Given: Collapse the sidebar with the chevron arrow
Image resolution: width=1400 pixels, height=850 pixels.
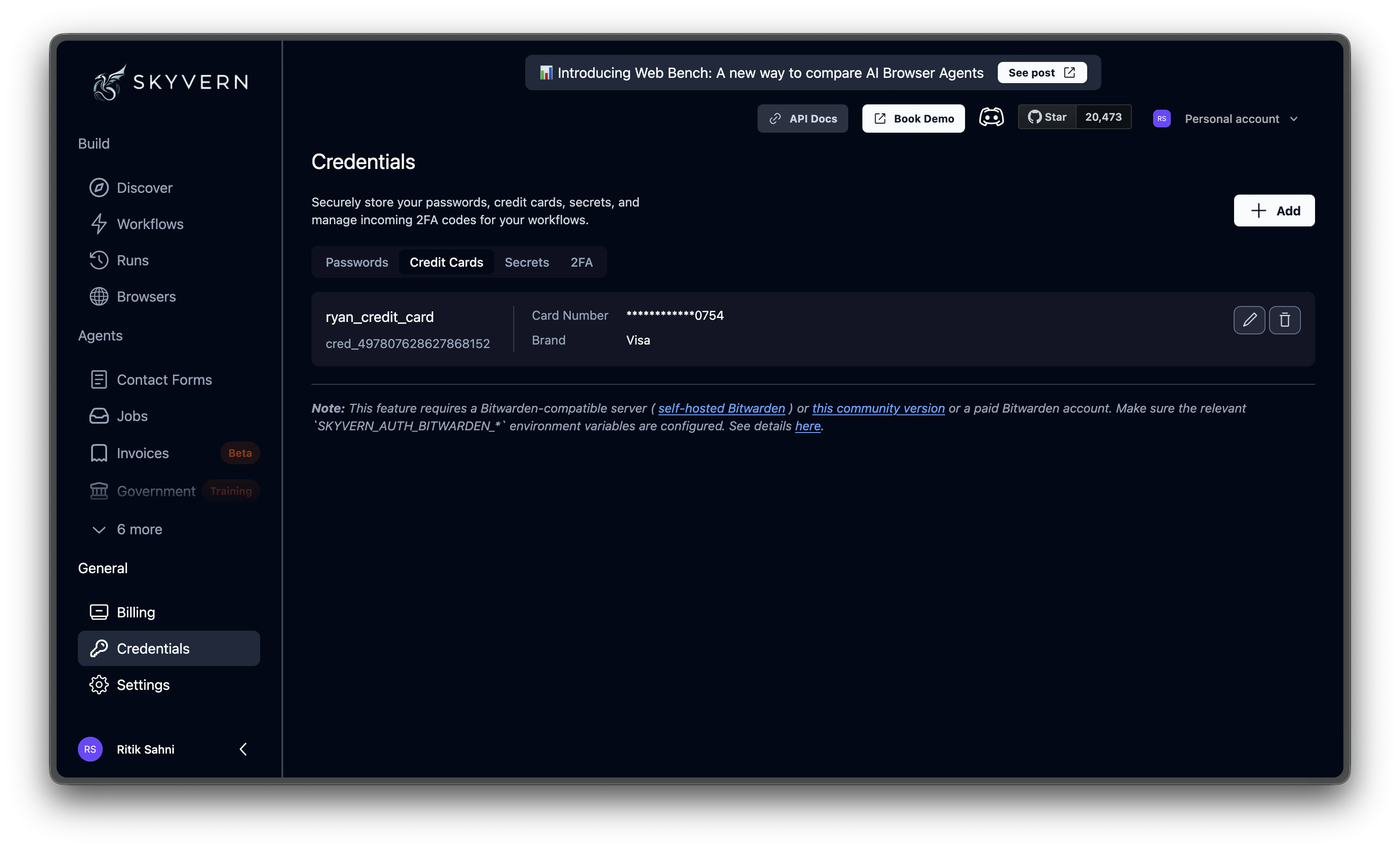Looking at the screenshot, I should (243, 749).
